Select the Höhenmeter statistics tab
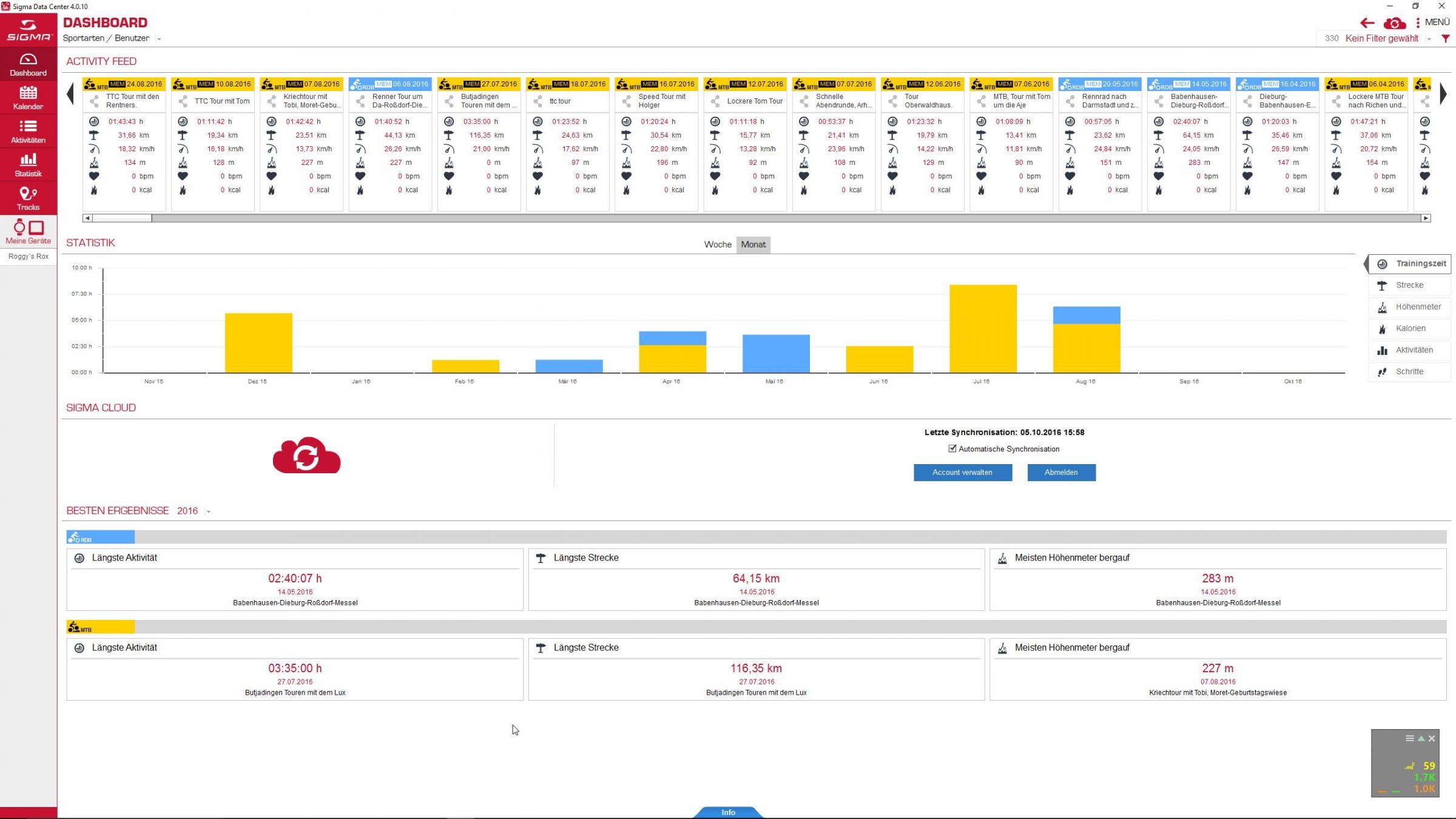Screen dimensions: 1456x819 pyautogui.click(x=1410, y=307)
